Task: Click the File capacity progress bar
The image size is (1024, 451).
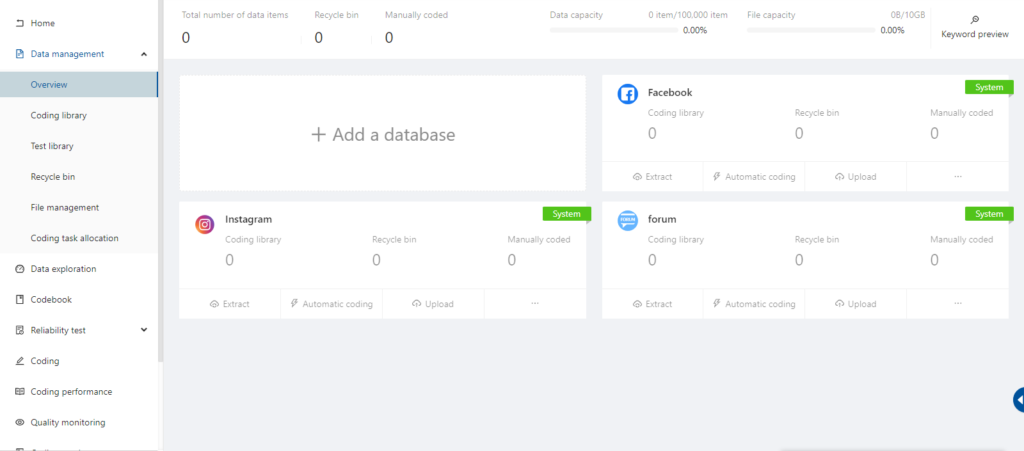Action: tap(809, 31)
